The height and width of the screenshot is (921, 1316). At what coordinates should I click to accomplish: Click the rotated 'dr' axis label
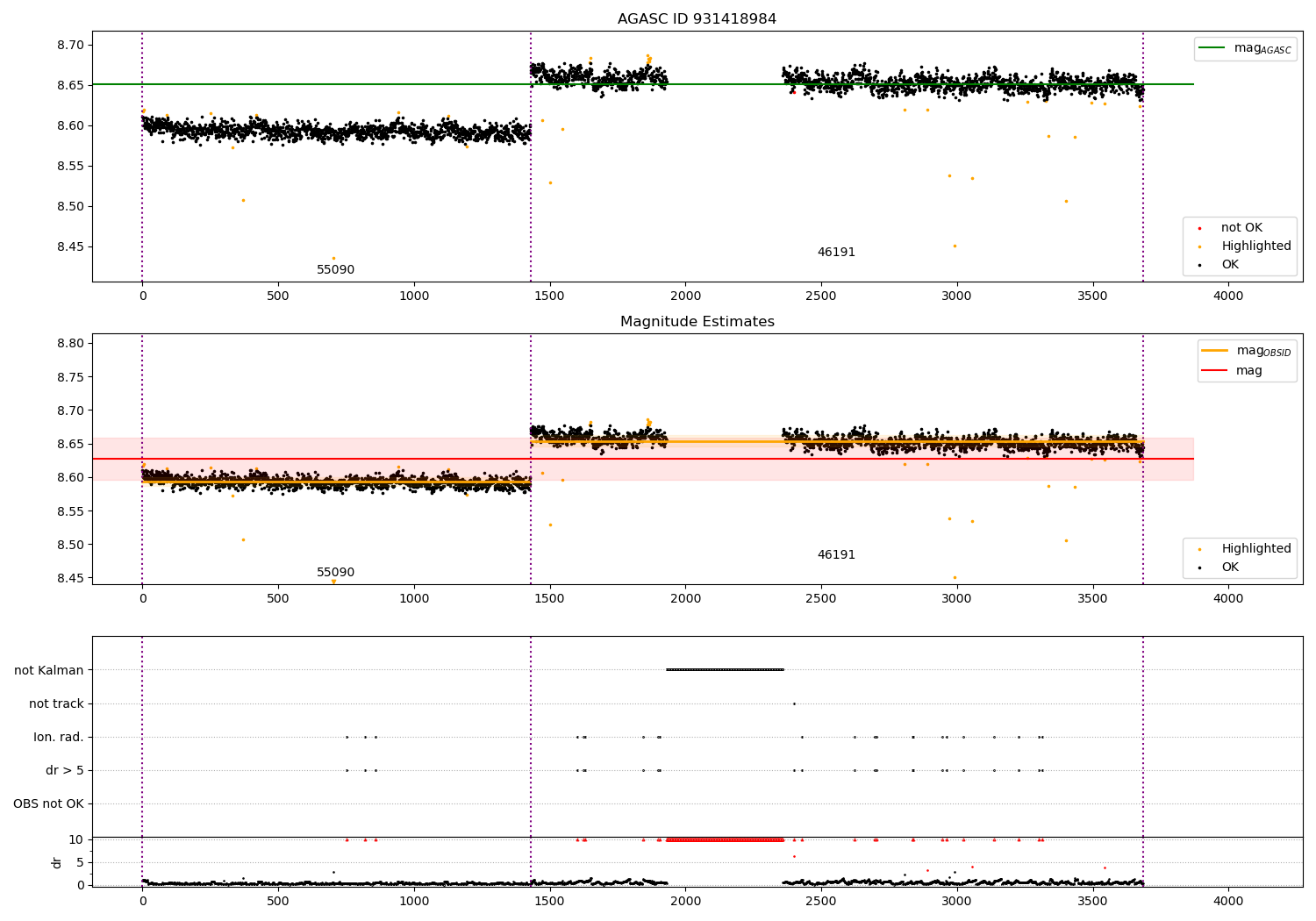[x=57, y=862]
